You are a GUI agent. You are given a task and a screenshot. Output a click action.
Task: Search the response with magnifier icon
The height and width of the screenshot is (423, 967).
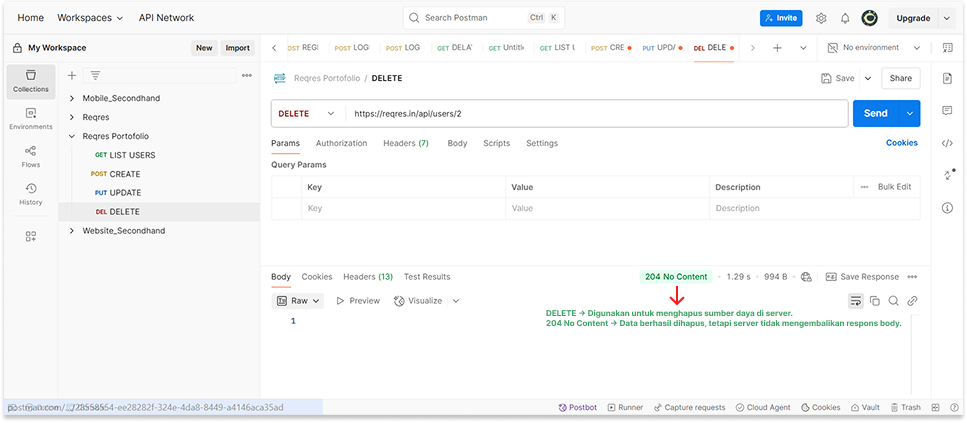(894, 301)
